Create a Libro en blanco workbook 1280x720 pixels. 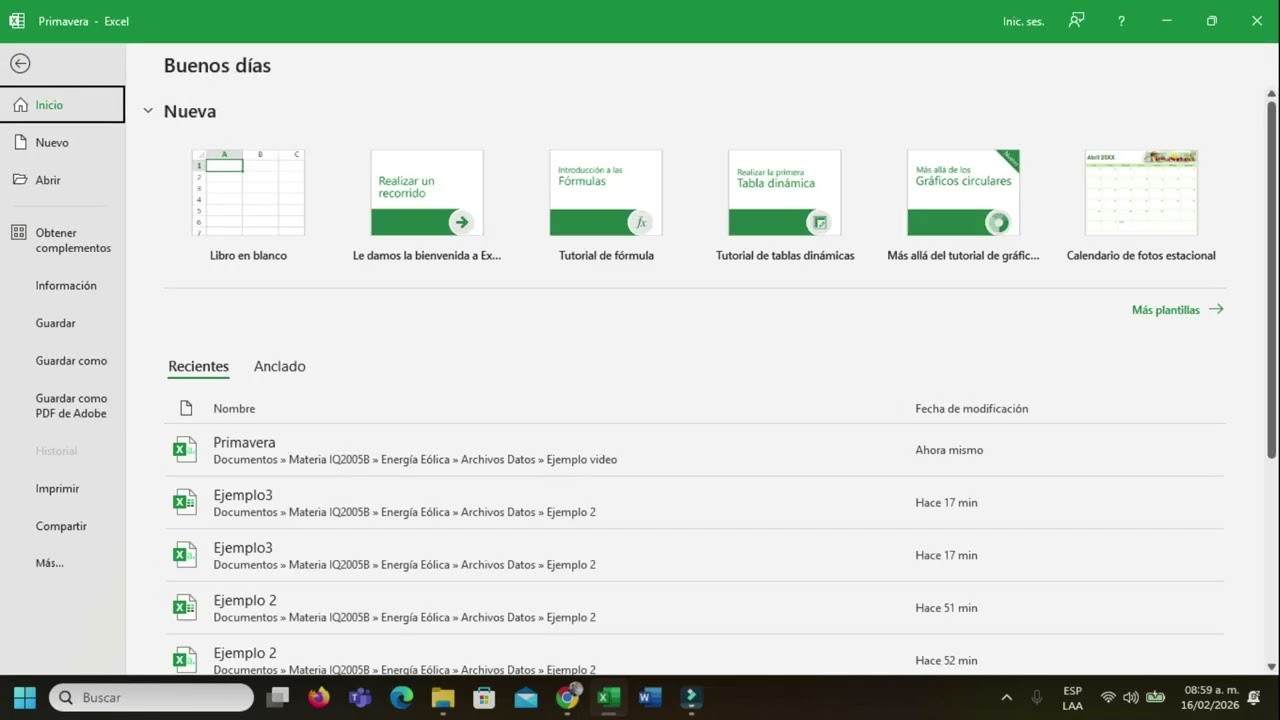[x=248, y=206]
